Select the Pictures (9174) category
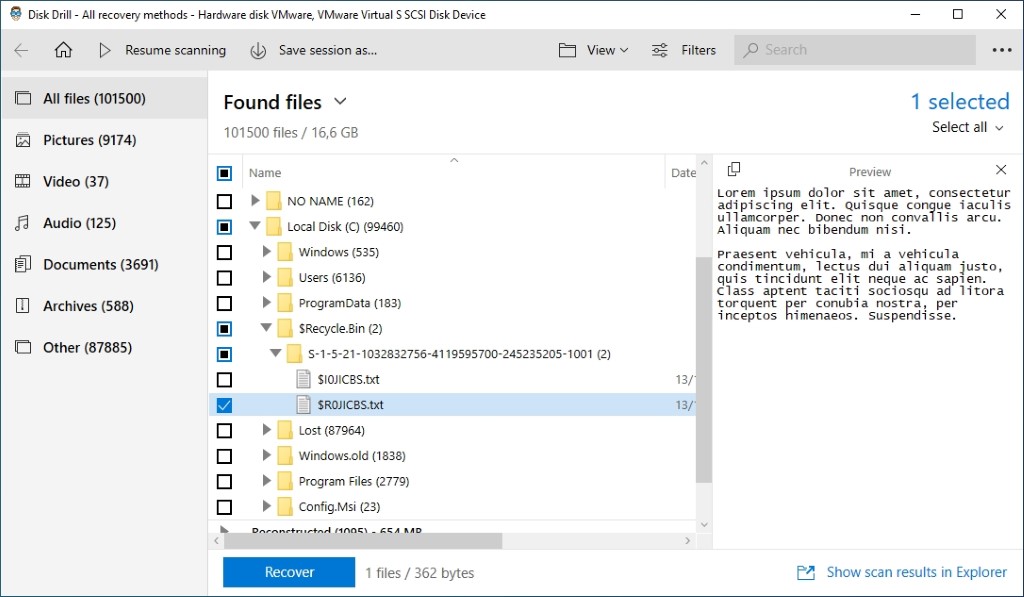 [x=104, y=140]
